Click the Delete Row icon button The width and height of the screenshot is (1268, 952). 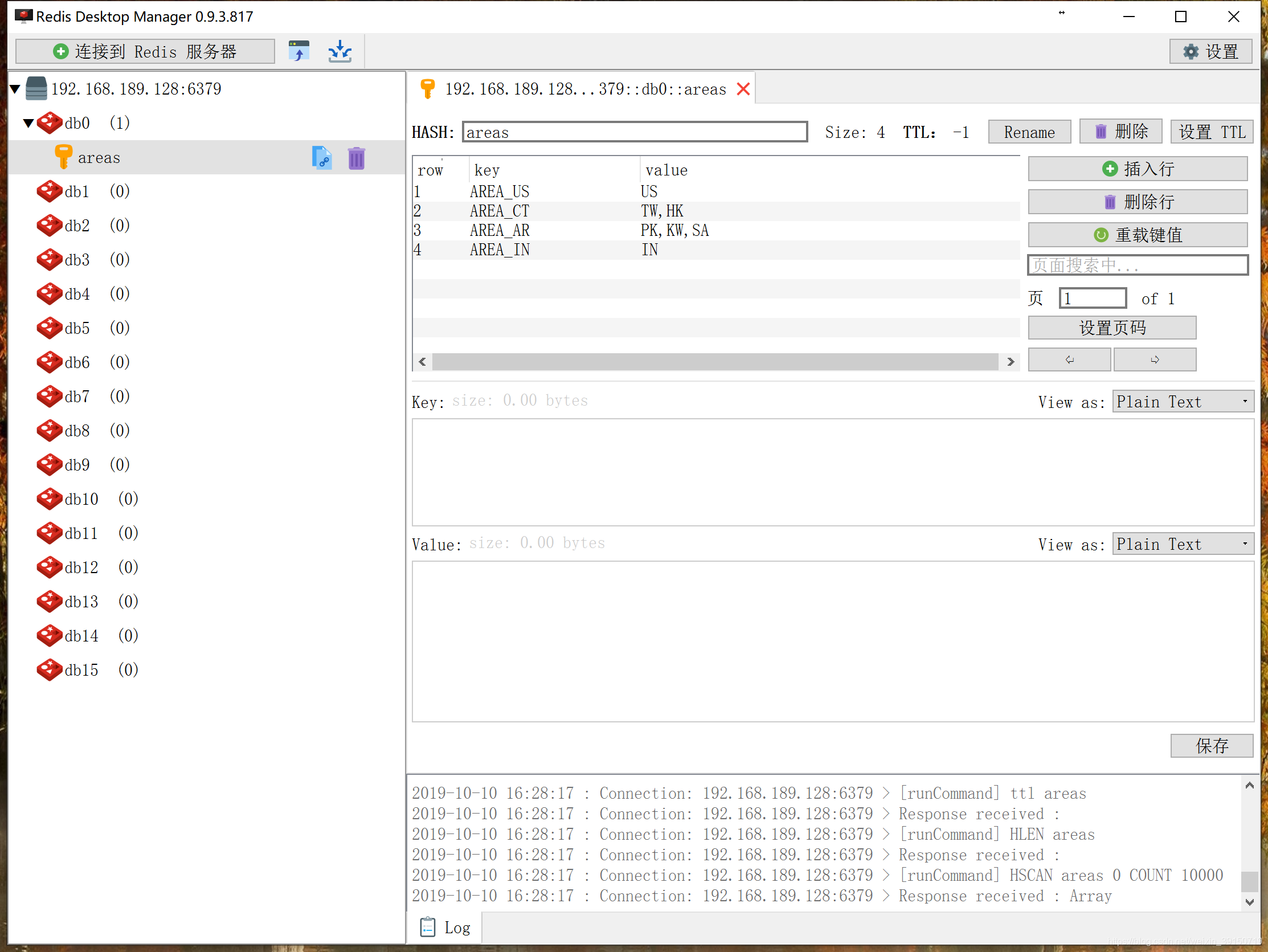point(1138,202)
